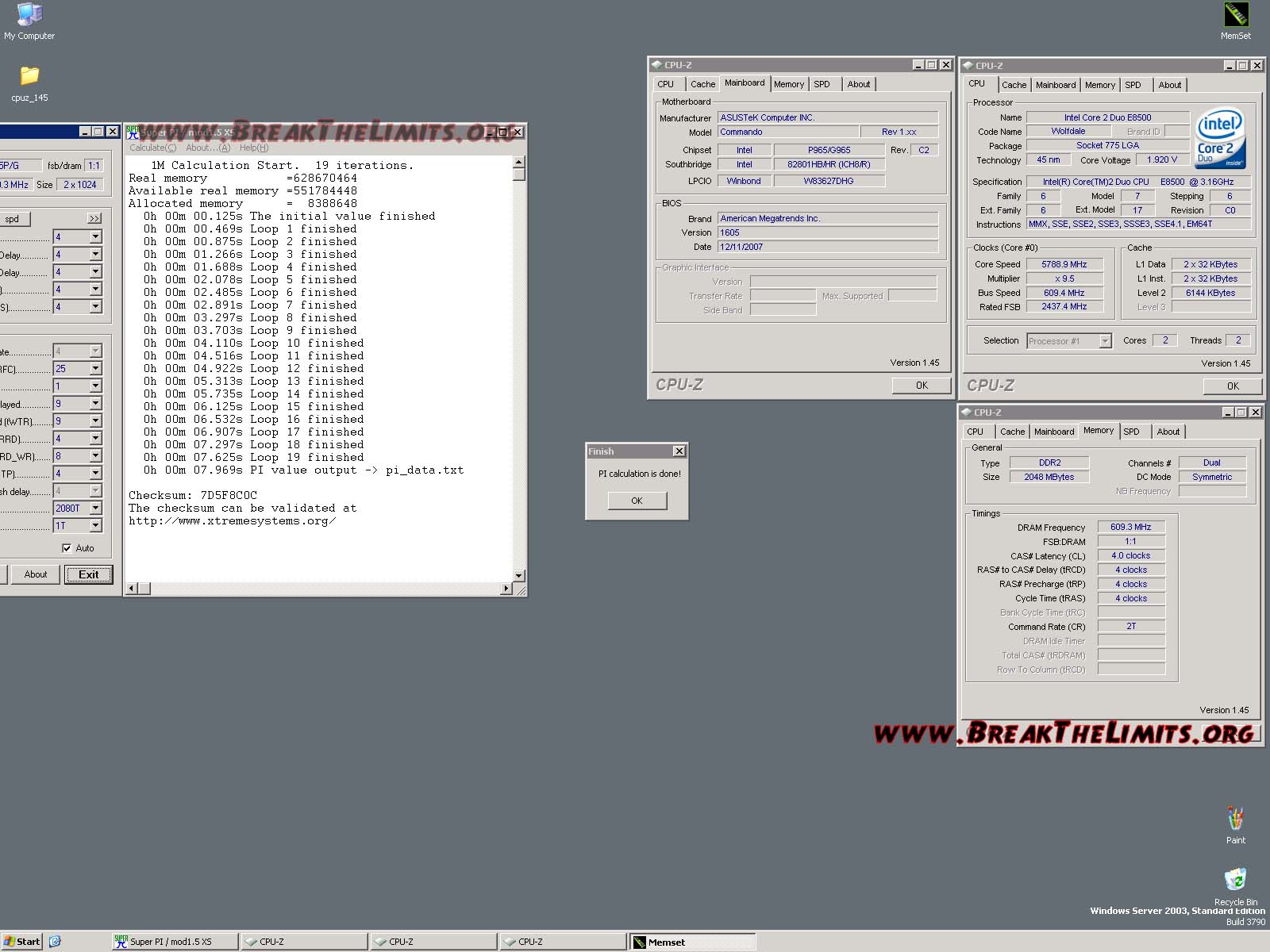Open the RD_WR dropdown showing 8
The width and height of the screenshot is (1270, 952).
[x=95, y=456]
